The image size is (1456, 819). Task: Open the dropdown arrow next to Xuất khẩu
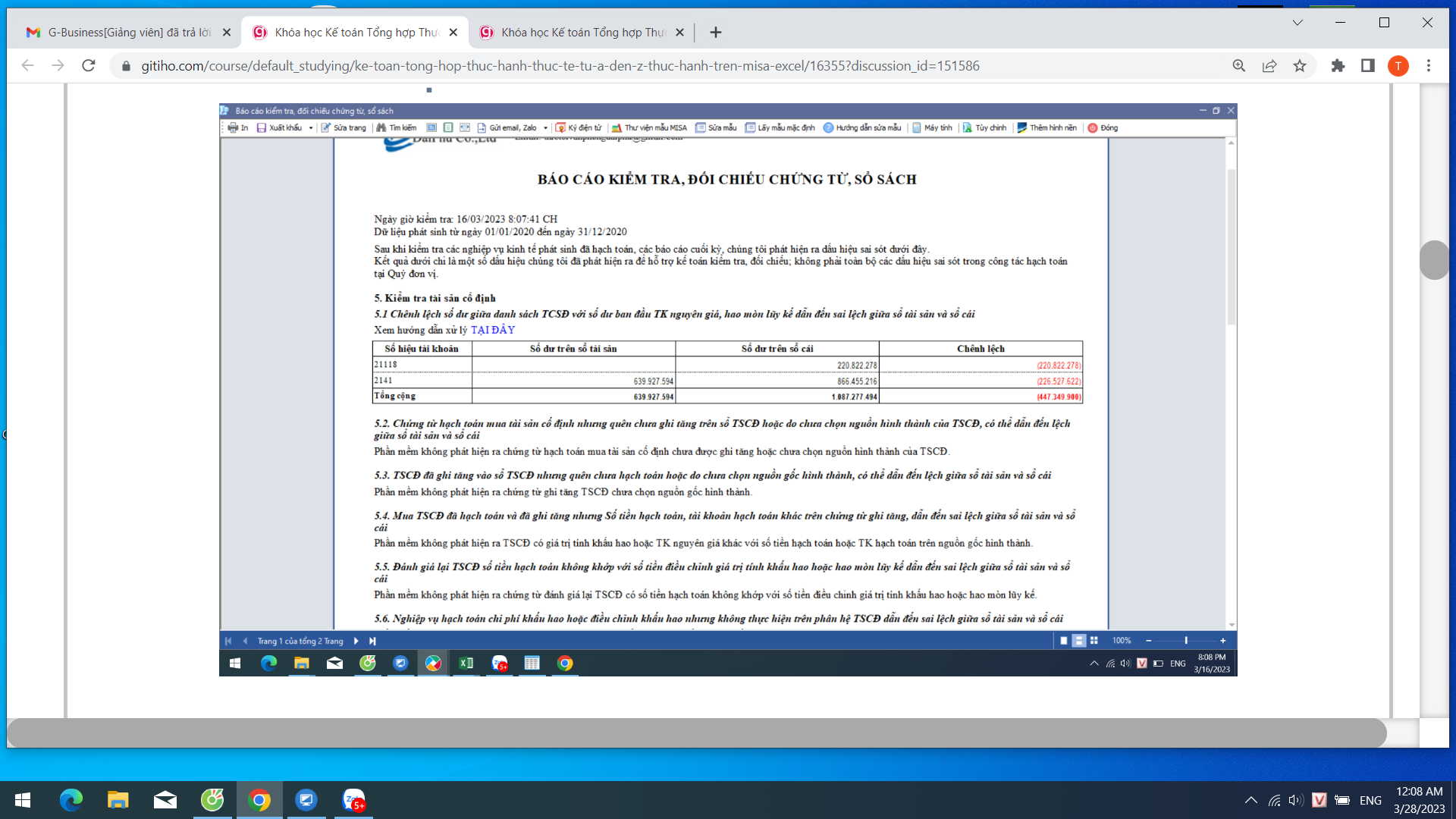[311, 128]
